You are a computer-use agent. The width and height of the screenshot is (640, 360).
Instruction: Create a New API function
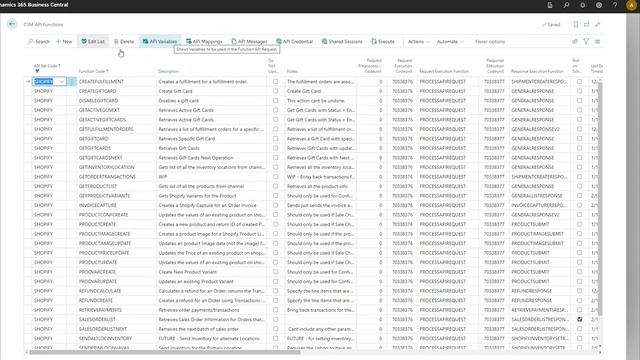tap(64, 42)
